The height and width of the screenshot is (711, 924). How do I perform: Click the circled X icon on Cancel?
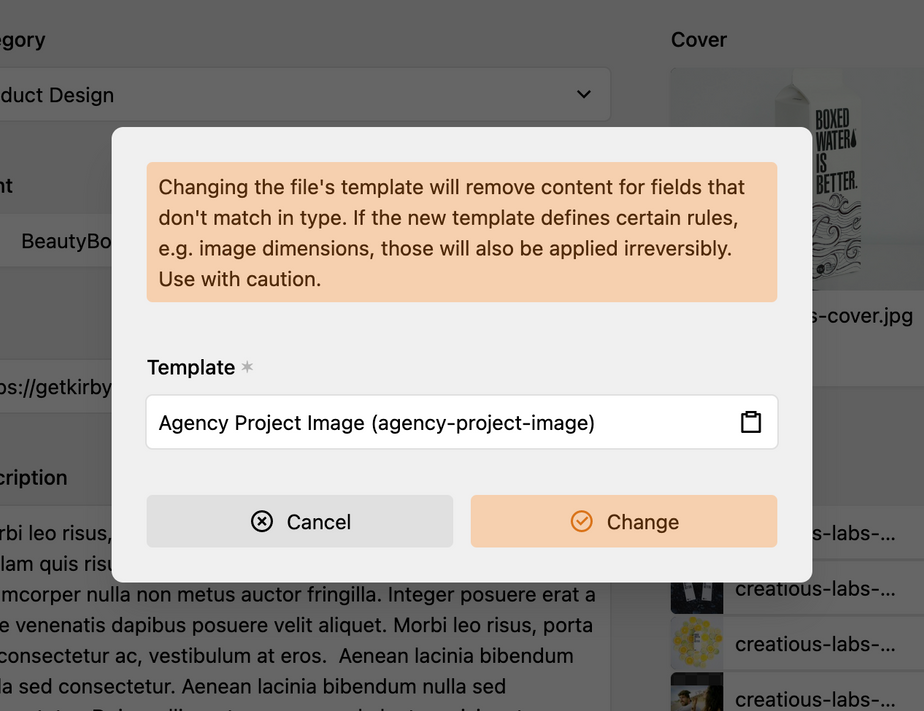coord(262,521)
